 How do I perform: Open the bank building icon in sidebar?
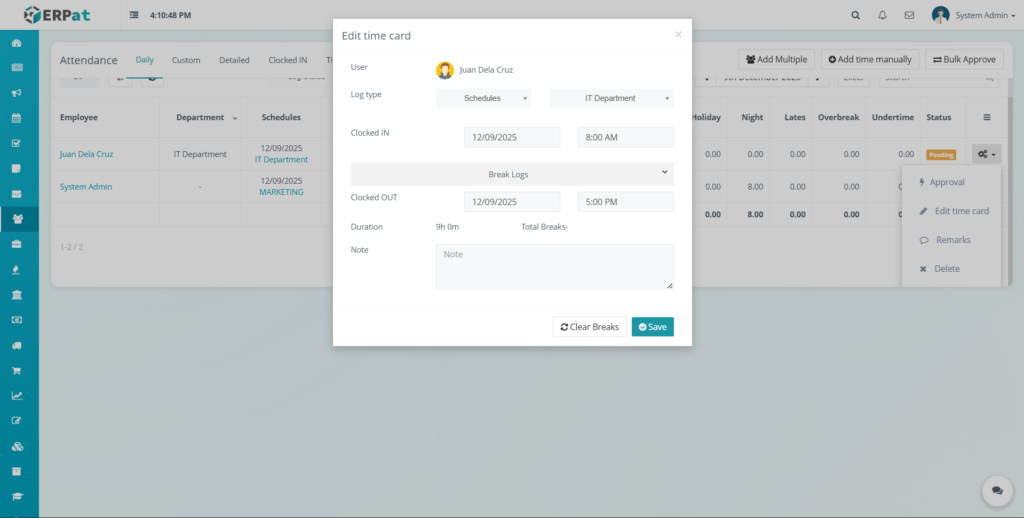tap(17, 295)
